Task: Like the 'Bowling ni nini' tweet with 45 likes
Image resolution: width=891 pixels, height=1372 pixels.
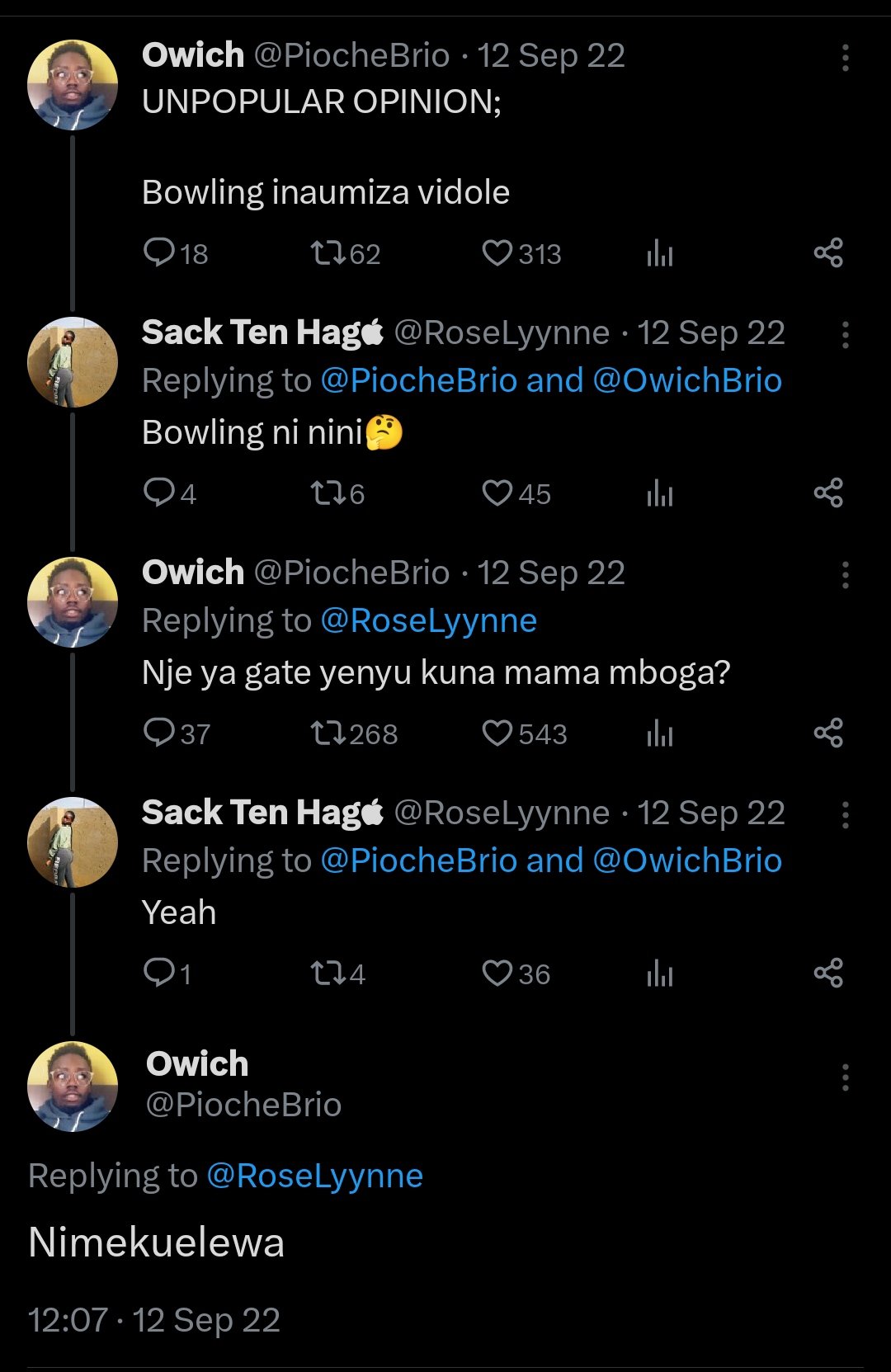Action: click(x=497, y=493)
